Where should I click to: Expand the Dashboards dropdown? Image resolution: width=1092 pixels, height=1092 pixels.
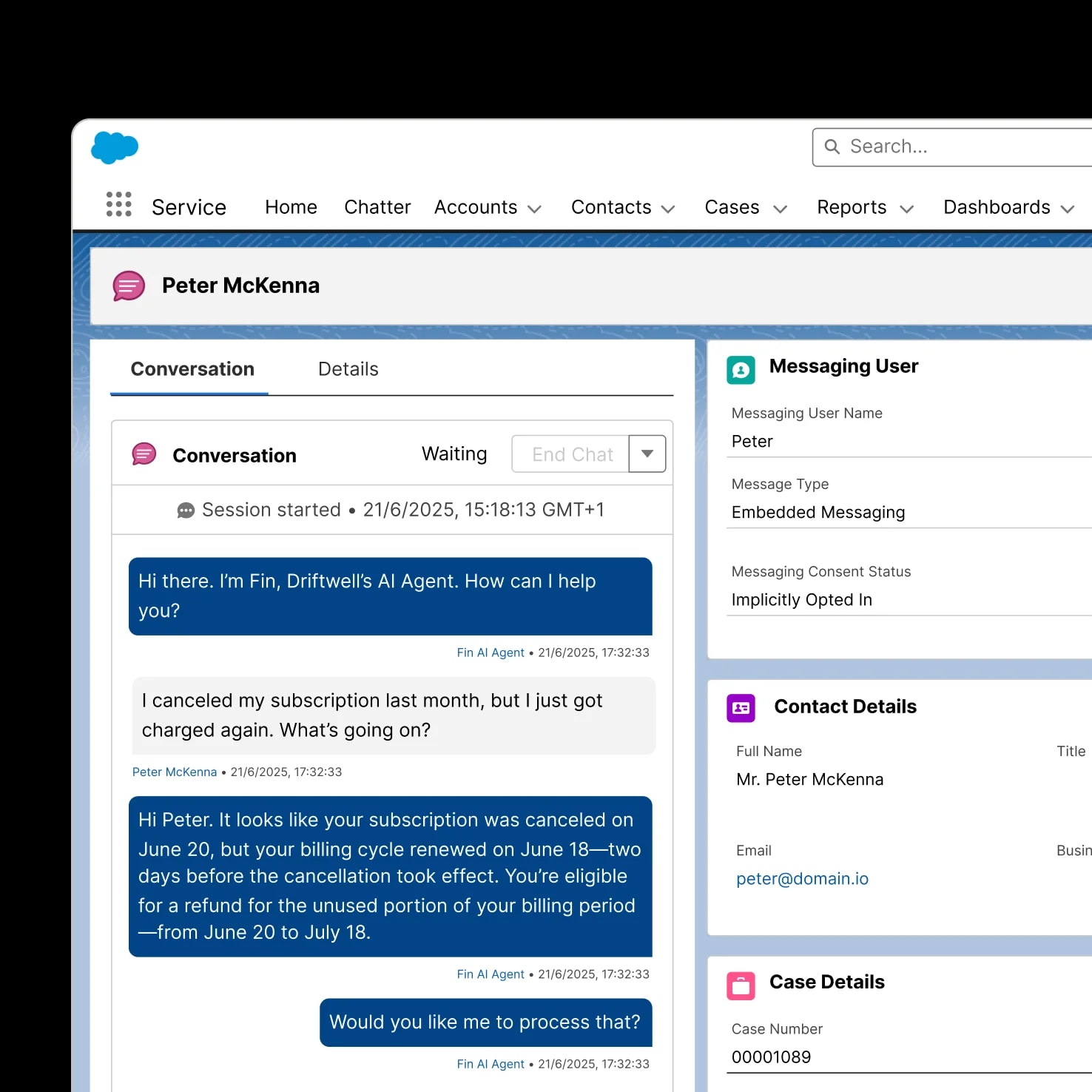click(x=1068, y=209)
